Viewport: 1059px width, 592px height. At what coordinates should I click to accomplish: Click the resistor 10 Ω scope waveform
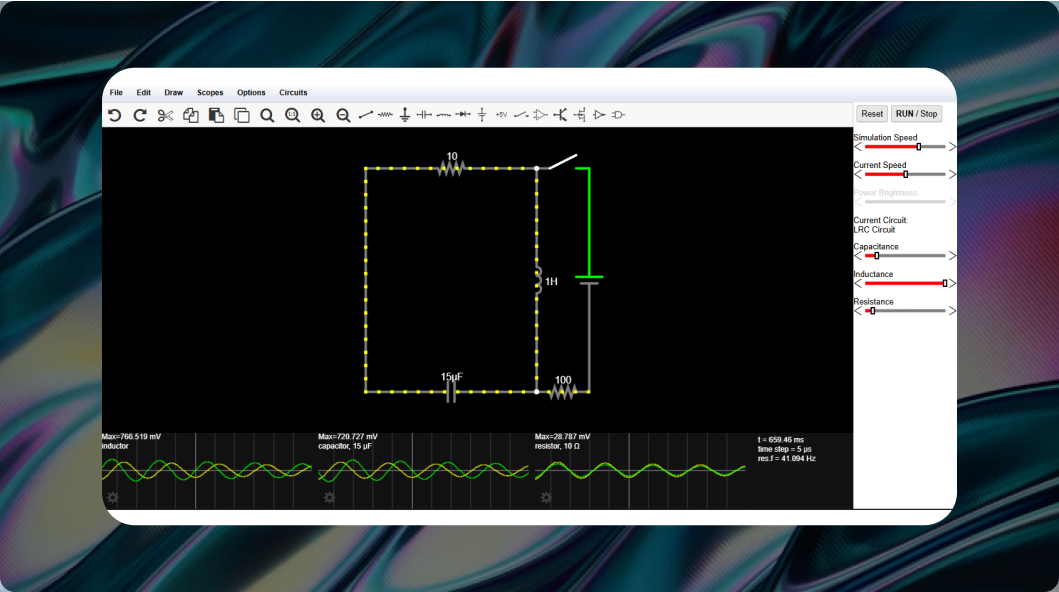[640, 470]
